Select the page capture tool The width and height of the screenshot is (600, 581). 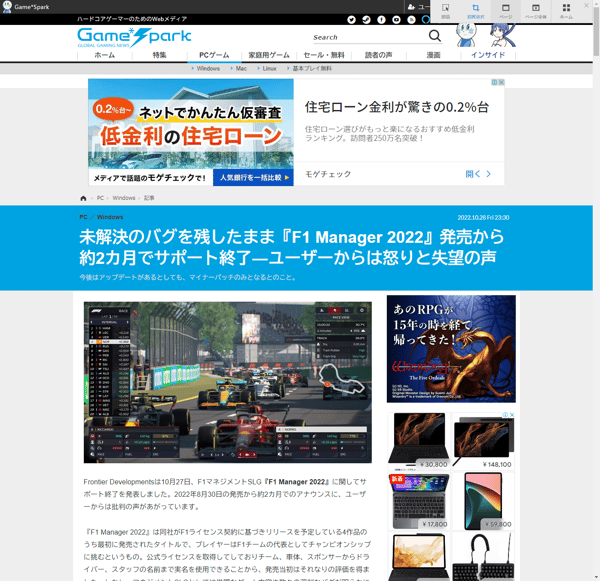point(505,11)
